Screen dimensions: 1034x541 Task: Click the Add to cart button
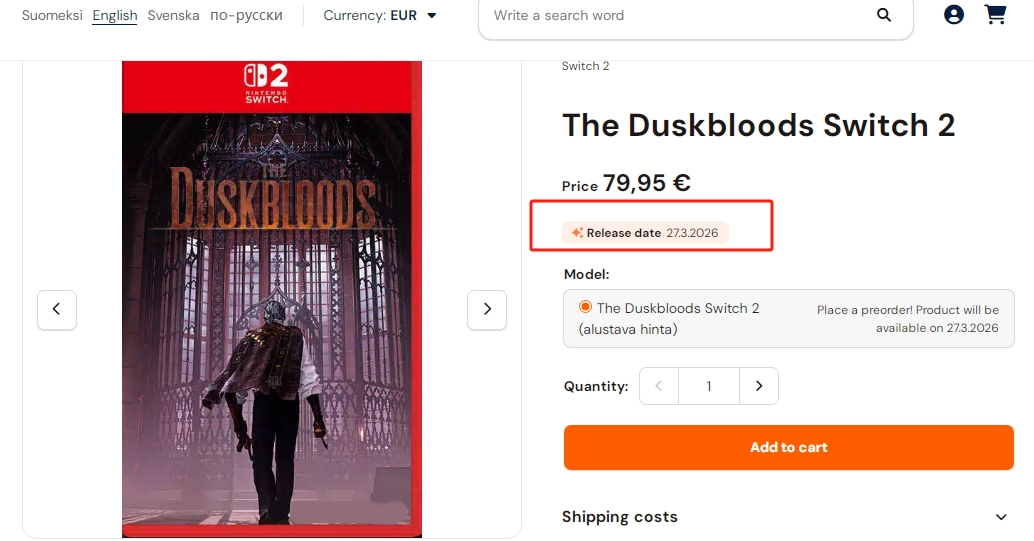(788, 447)
